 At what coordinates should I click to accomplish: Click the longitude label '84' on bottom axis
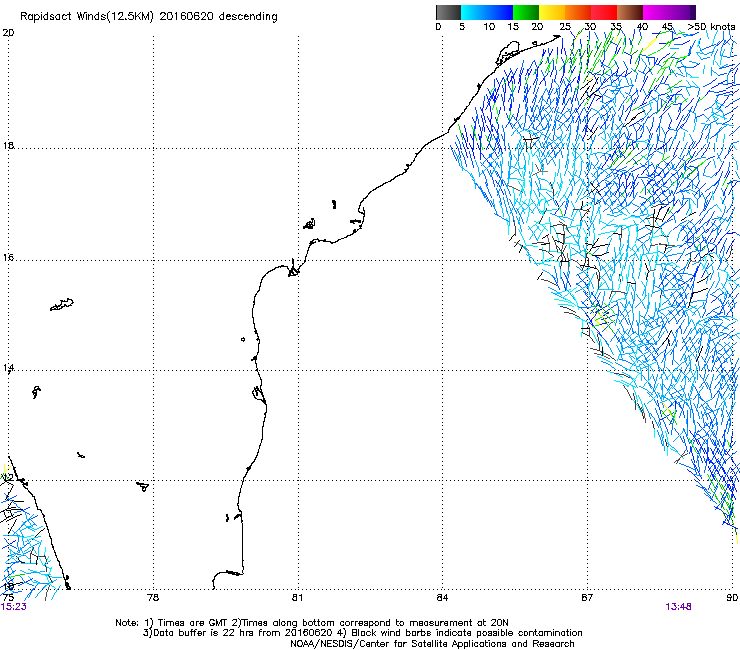click(442, 598)
